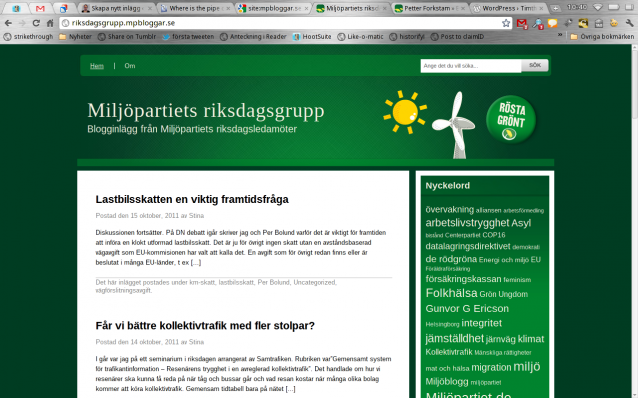Click the 'Post to claimID' bookmark

click(457, 37)
